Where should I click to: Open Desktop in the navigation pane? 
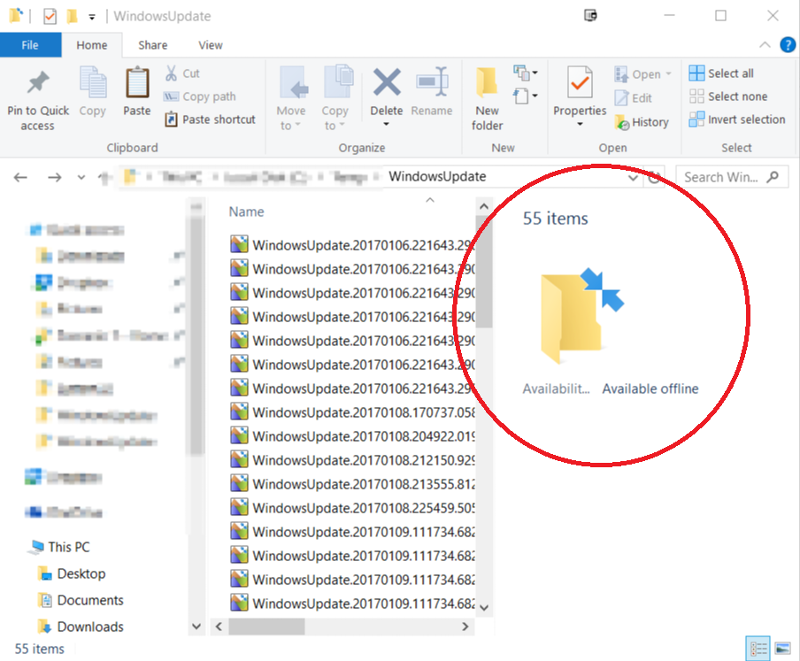click(71, 573)
